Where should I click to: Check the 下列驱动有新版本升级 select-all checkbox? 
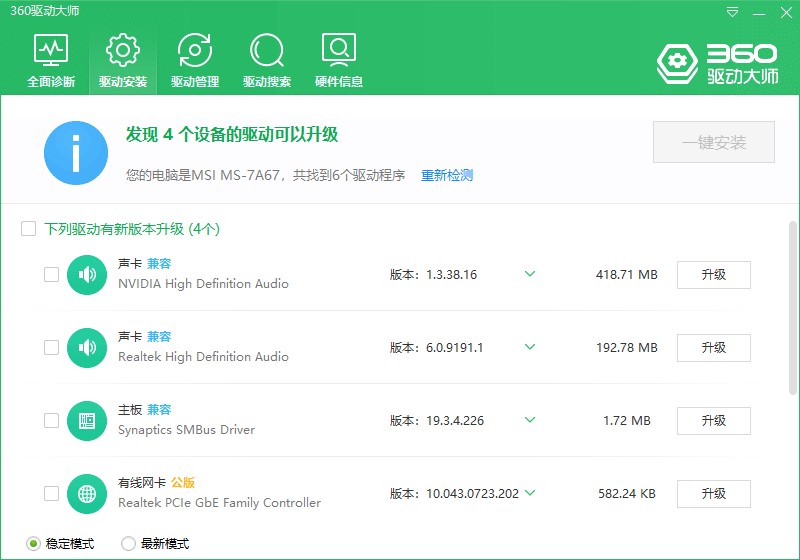point(29,228)
